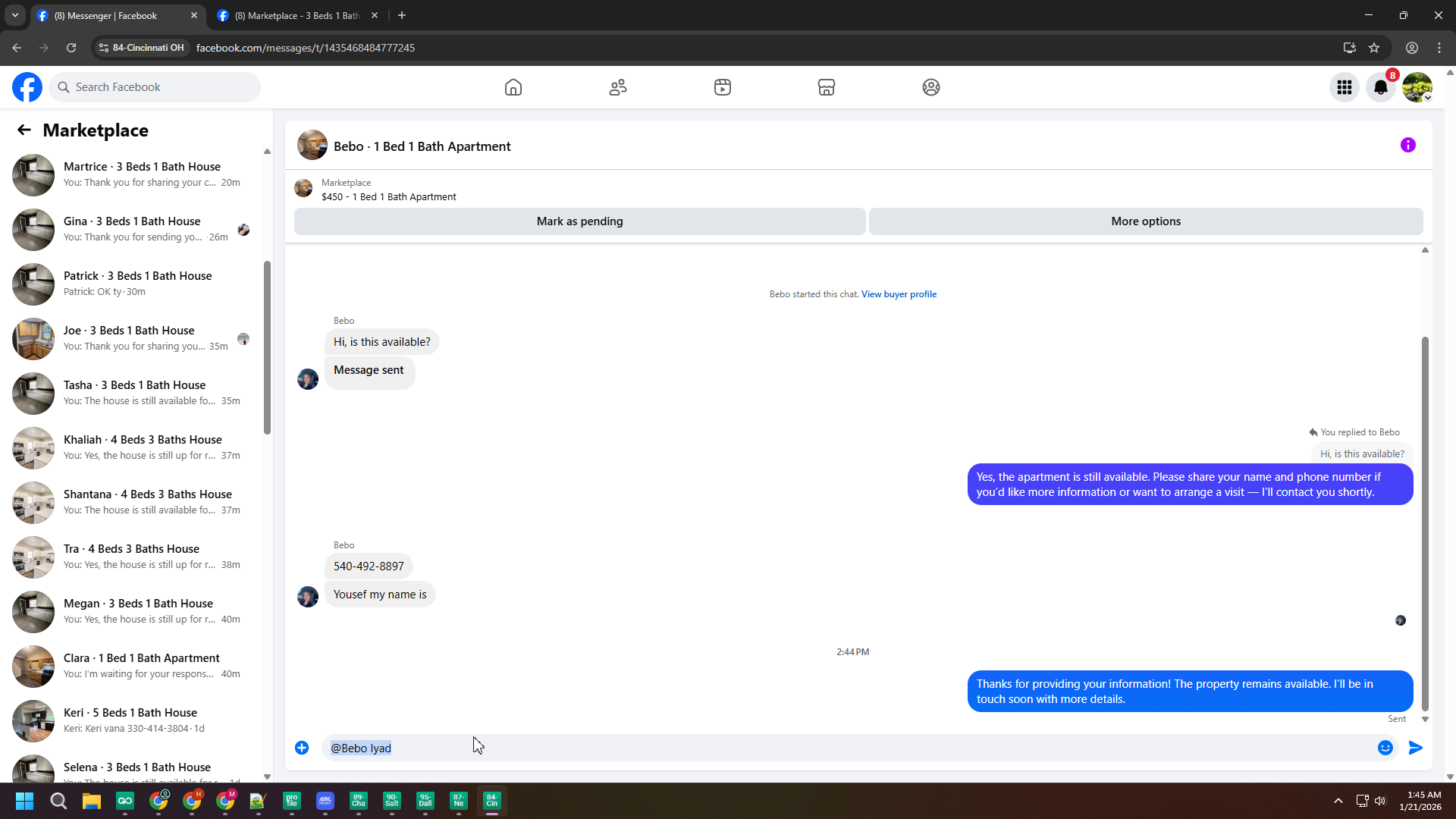Send the message with the arrow icon
Image resolution: width=1456 pixels, height=819 pixels.
tap(1416, 748)
